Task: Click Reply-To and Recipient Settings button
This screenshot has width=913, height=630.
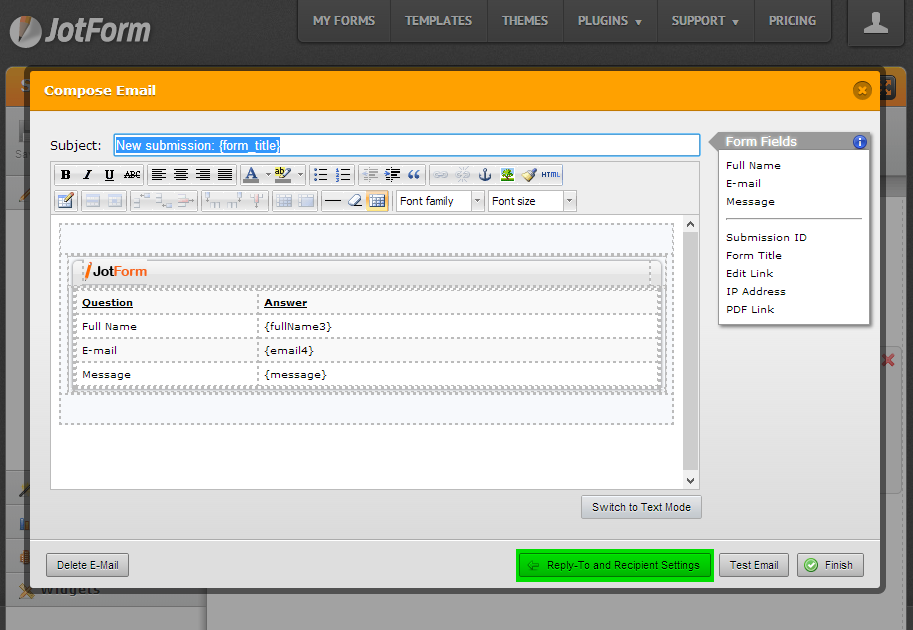Action: 614,565
